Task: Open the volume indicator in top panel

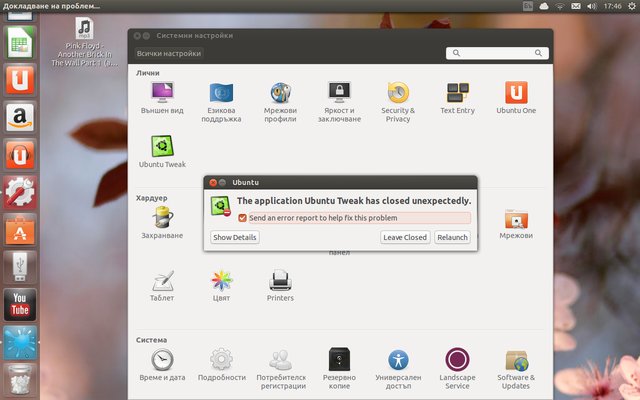Action: pos(591,6)
